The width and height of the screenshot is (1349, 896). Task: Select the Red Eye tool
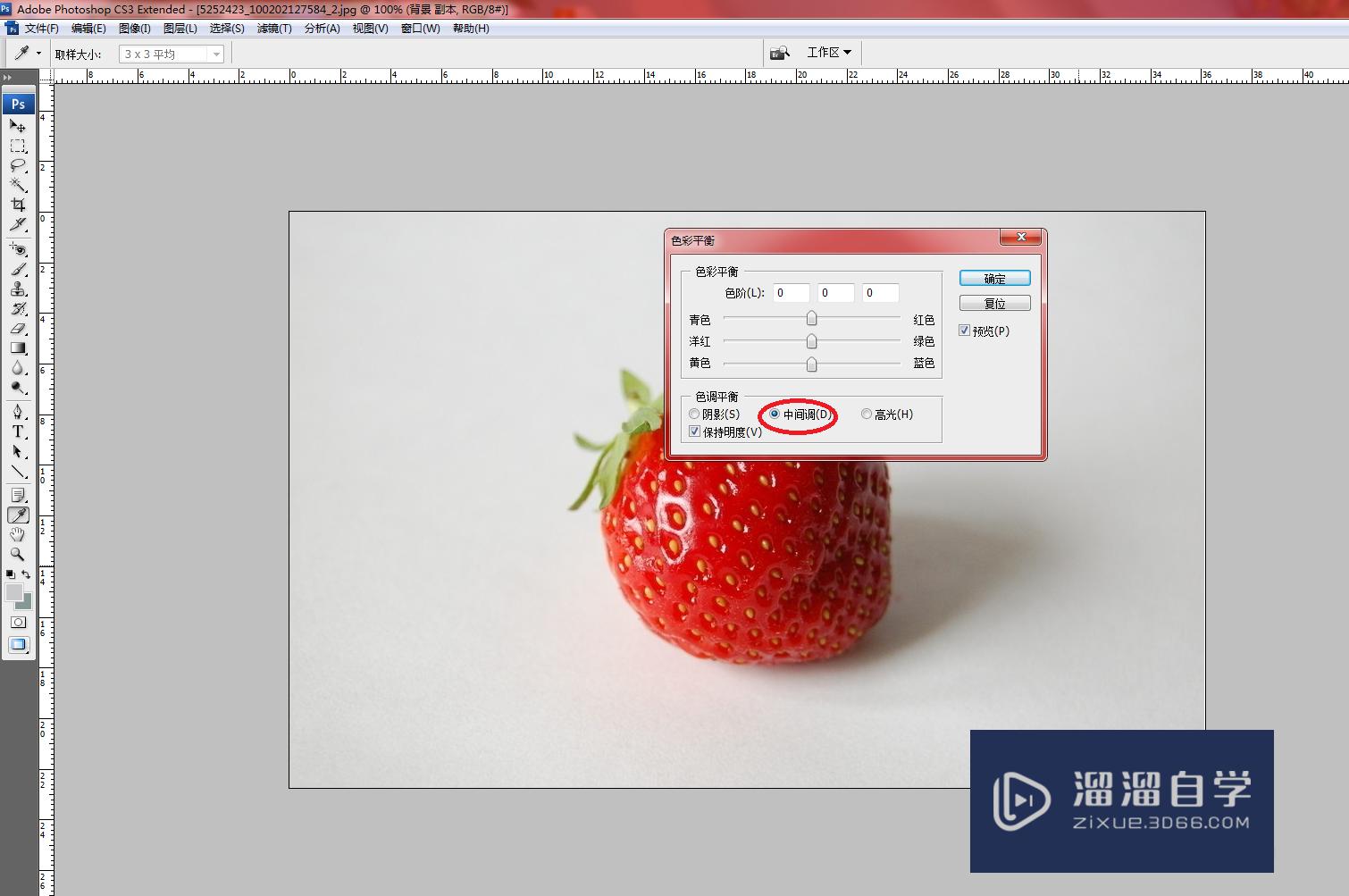pyautogui.click(x=18, y=249)
